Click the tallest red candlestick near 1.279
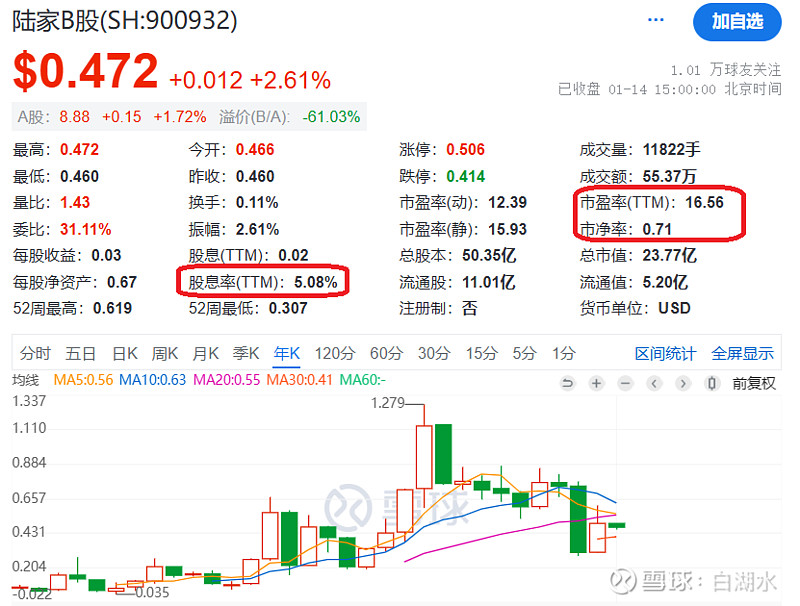 coord(424,457)
